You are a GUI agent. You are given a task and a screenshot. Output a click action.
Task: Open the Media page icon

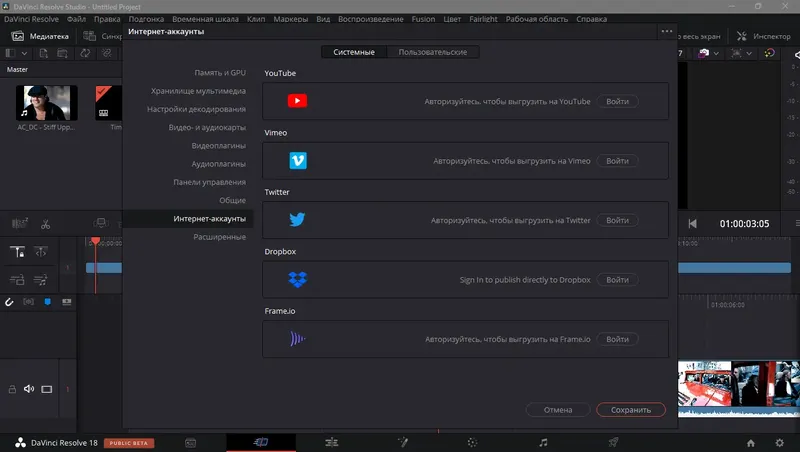coord(190,443)
